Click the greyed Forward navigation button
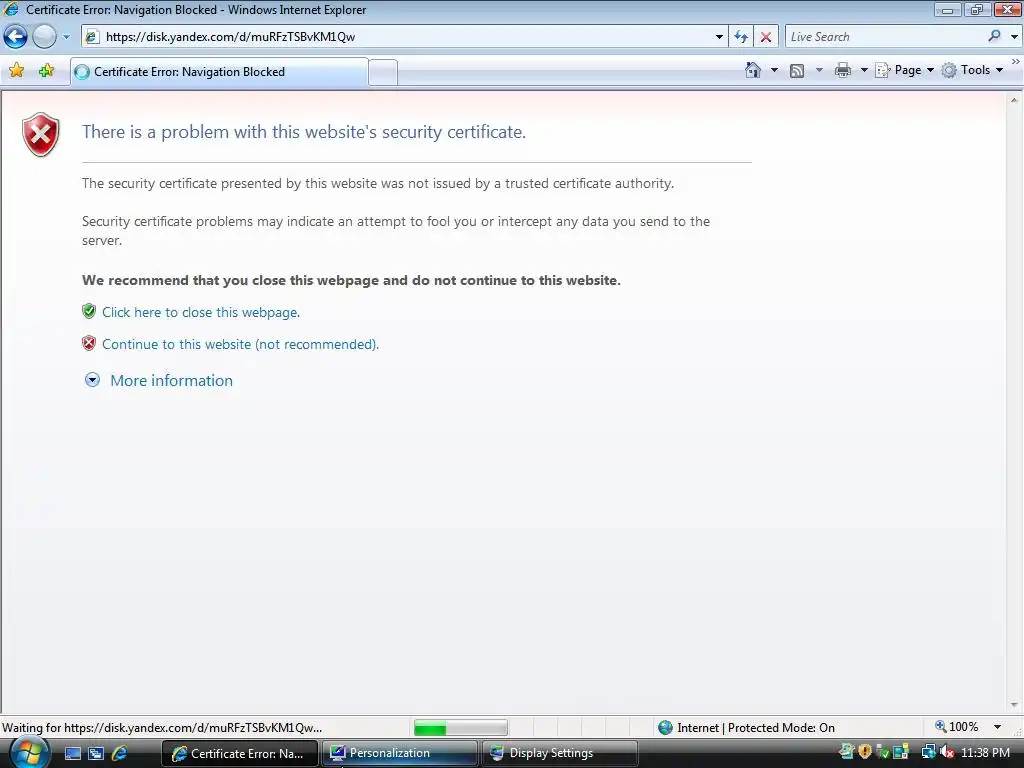 tap(44, 37)
